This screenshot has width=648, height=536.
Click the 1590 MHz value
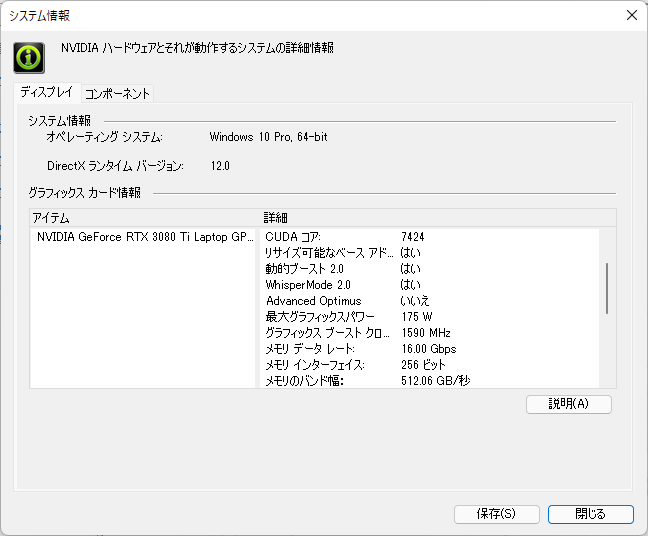coord(426,333)
